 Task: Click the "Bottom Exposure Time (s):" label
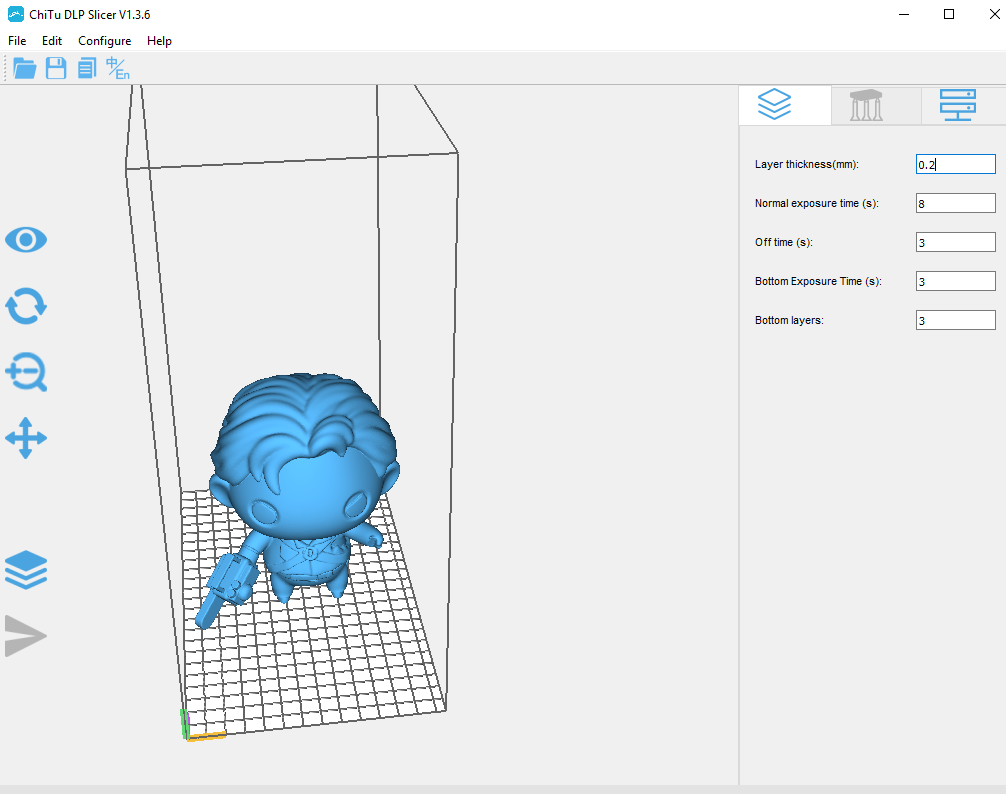818,281
